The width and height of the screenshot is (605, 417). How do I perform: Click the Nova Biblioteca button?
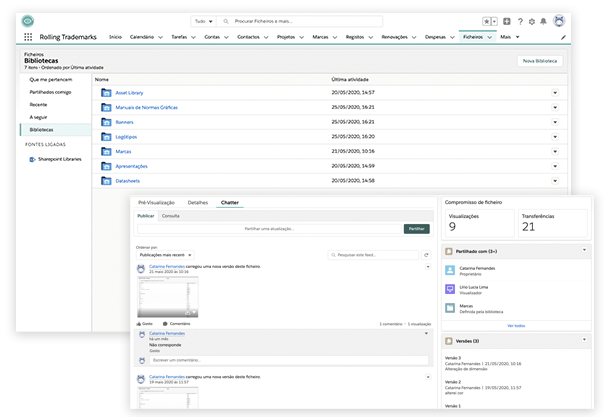click(540, 61)
